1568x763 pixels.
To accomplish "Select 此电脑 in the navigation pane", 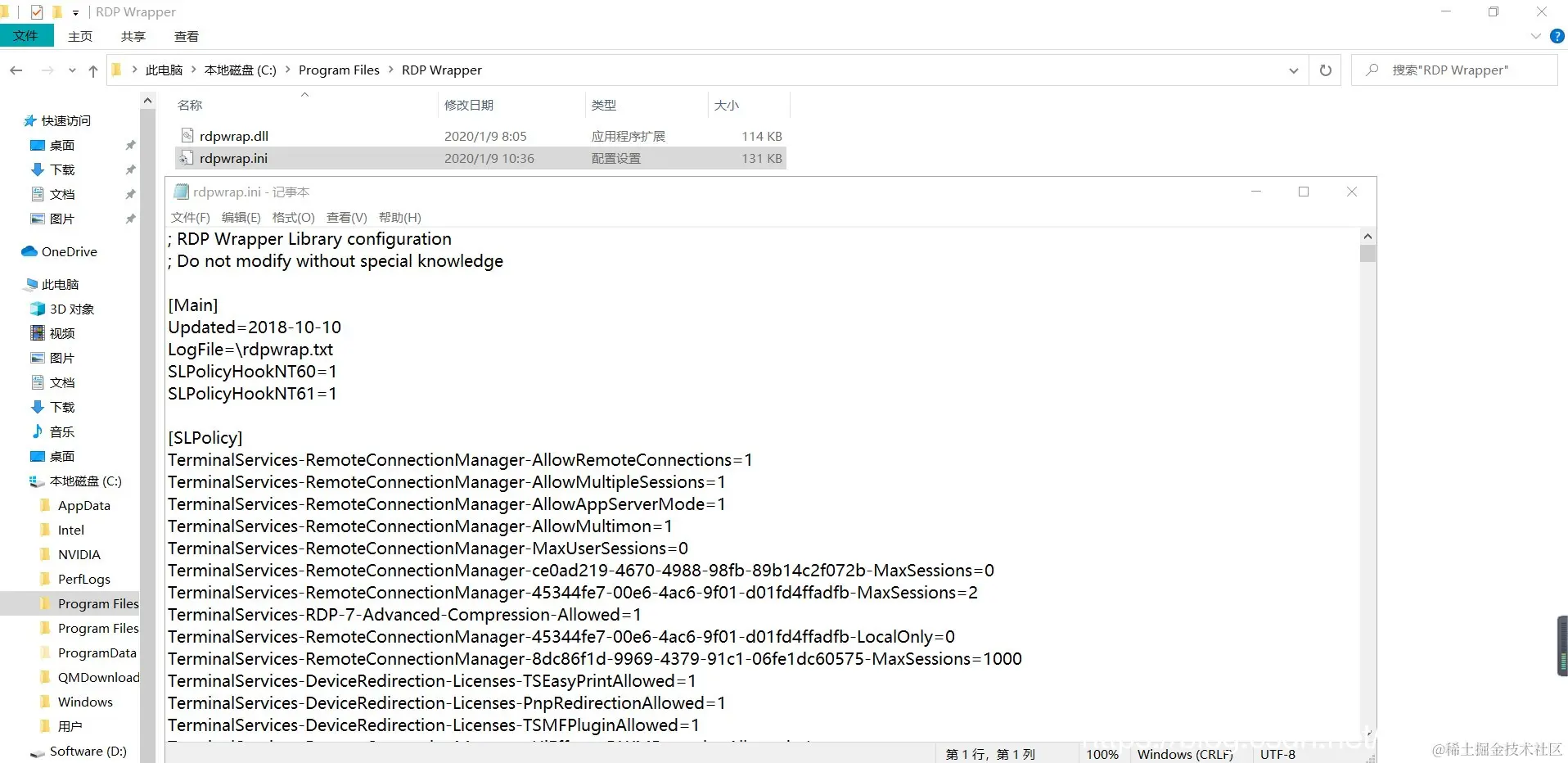I will (x=60, y=285).
